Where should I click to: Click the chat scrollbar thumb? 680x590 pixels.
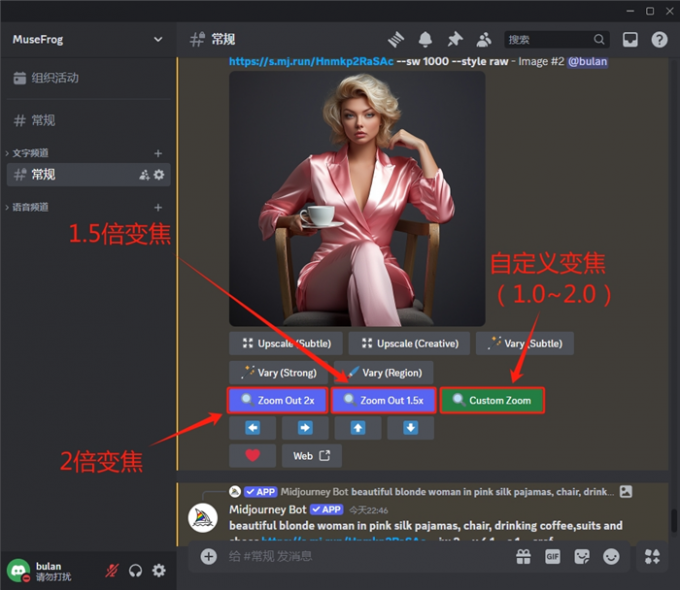(x=674, y=520)
